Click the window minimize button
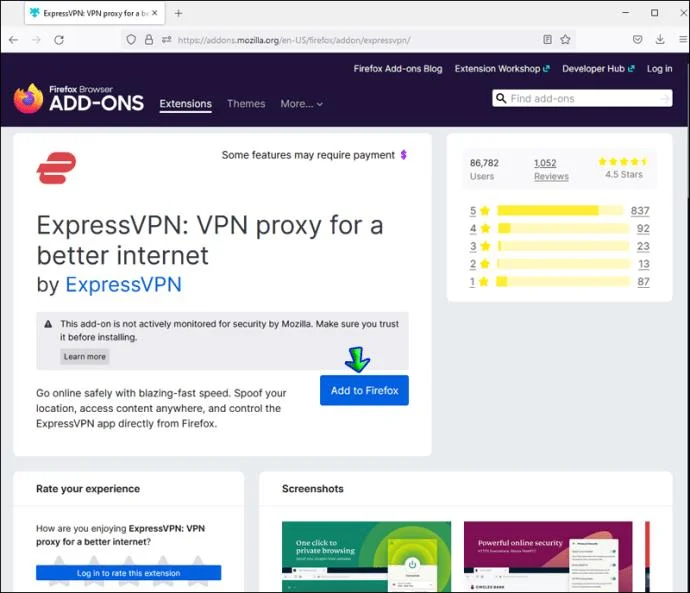Screen dimensions: 690x593 click(x=626, y=13)
